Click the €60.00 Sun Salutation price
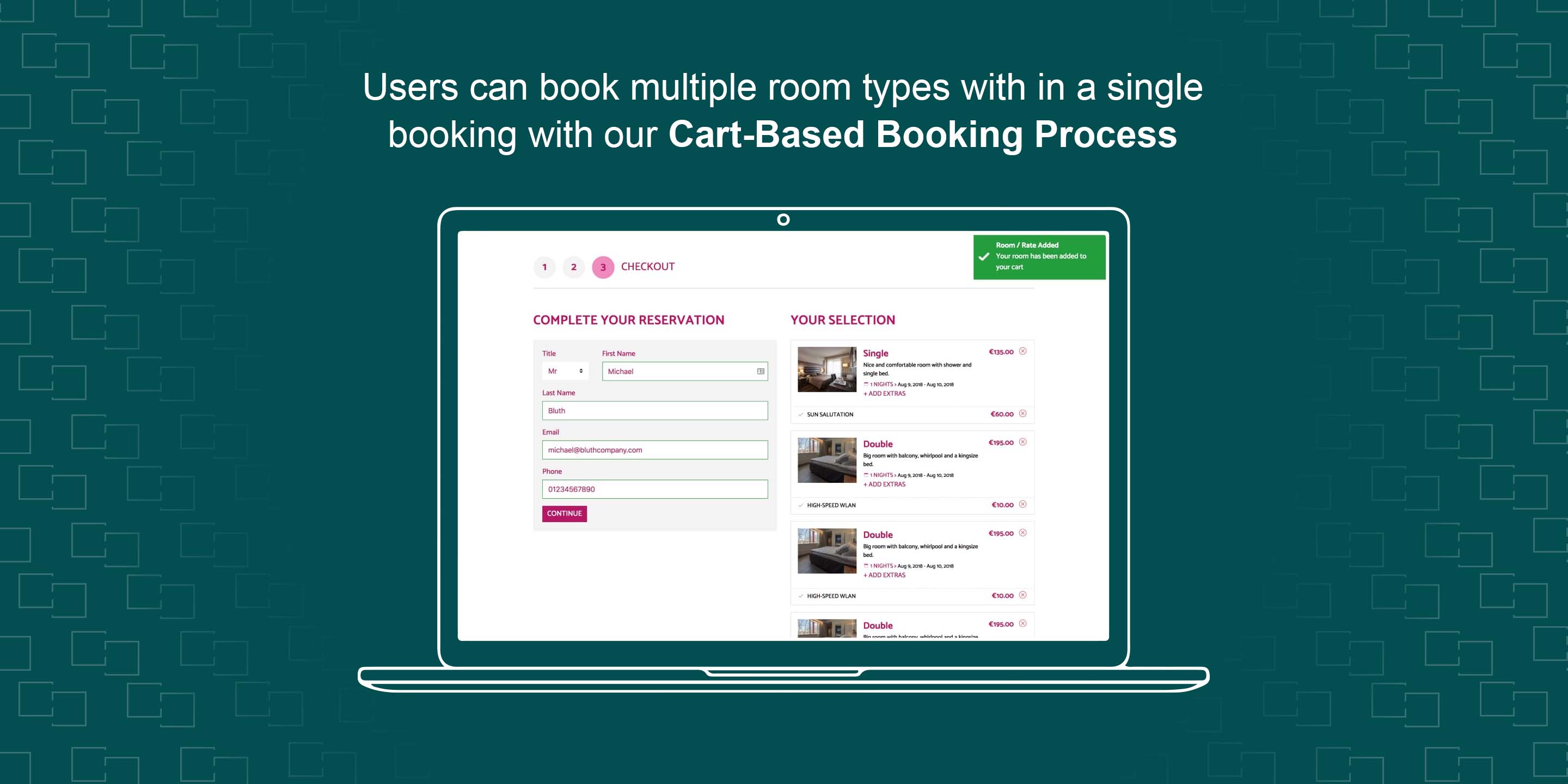This screenshot has height=784, width=1568. (x=1002, y=414)
